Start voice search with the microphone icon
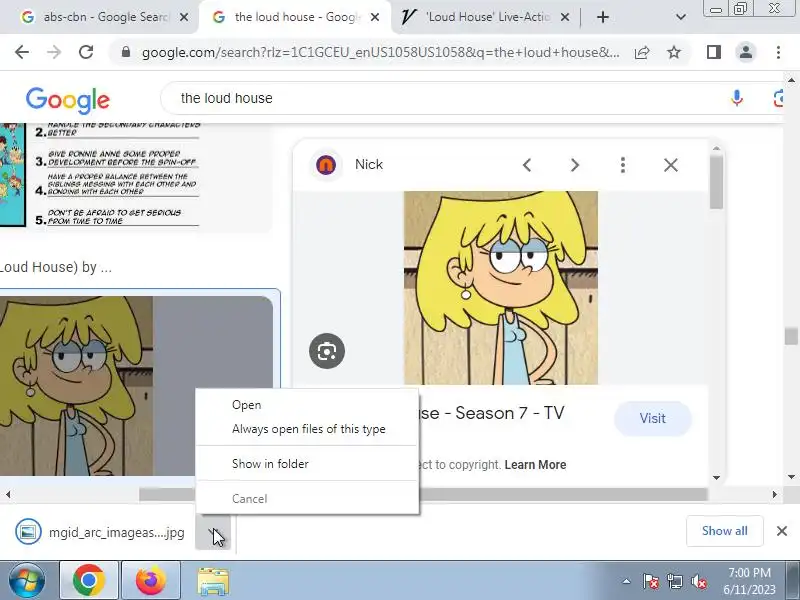Screen dimensions: 800x600 click(736, 98)
